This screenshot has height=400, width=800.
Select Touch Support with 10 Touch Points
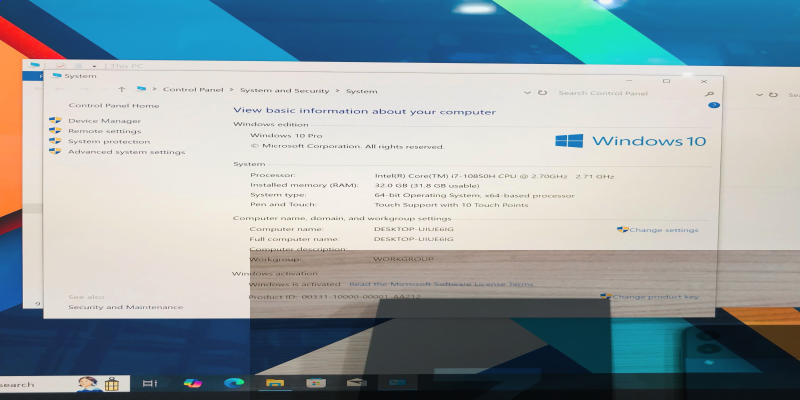pos(451,205)
